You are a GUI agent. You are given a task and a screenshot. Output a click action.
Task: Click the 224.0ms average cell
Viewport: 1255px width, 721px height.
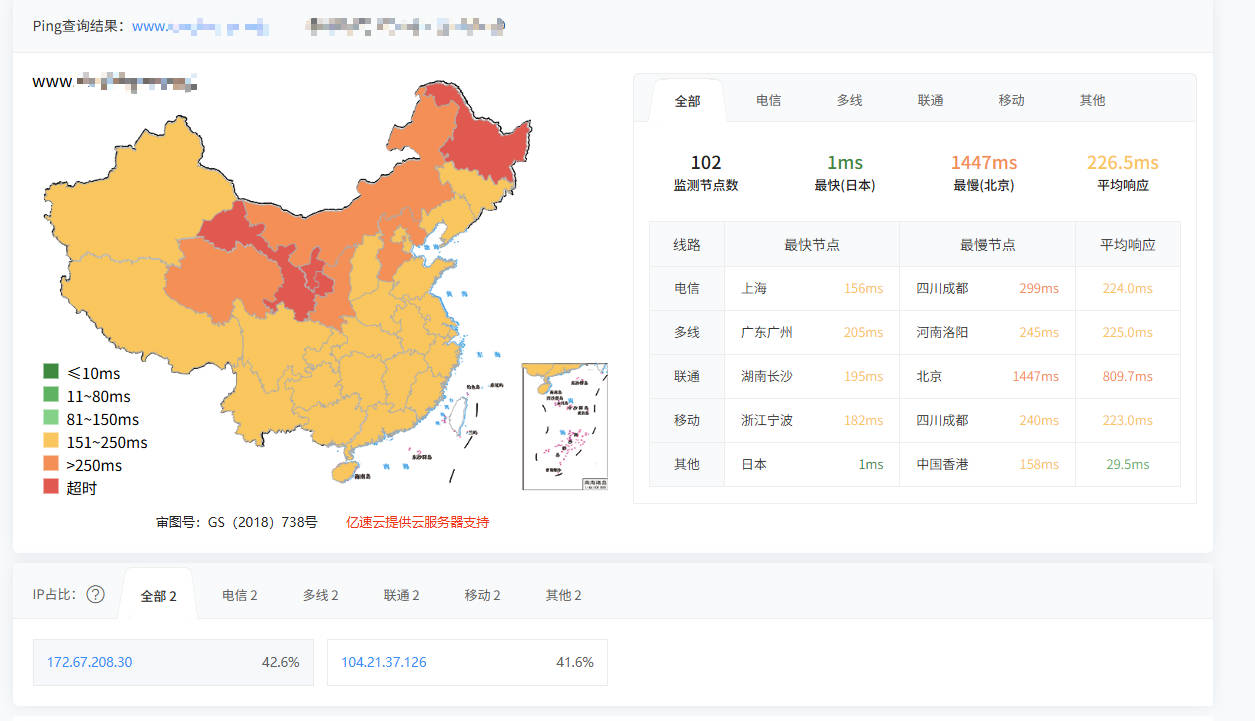1127,288
